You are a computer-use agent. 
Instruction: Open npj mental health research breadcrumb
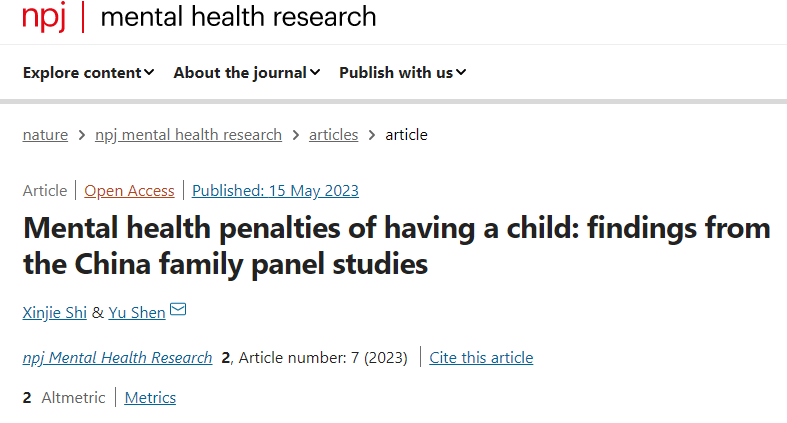pyautogui.click(x=188, y=135)
